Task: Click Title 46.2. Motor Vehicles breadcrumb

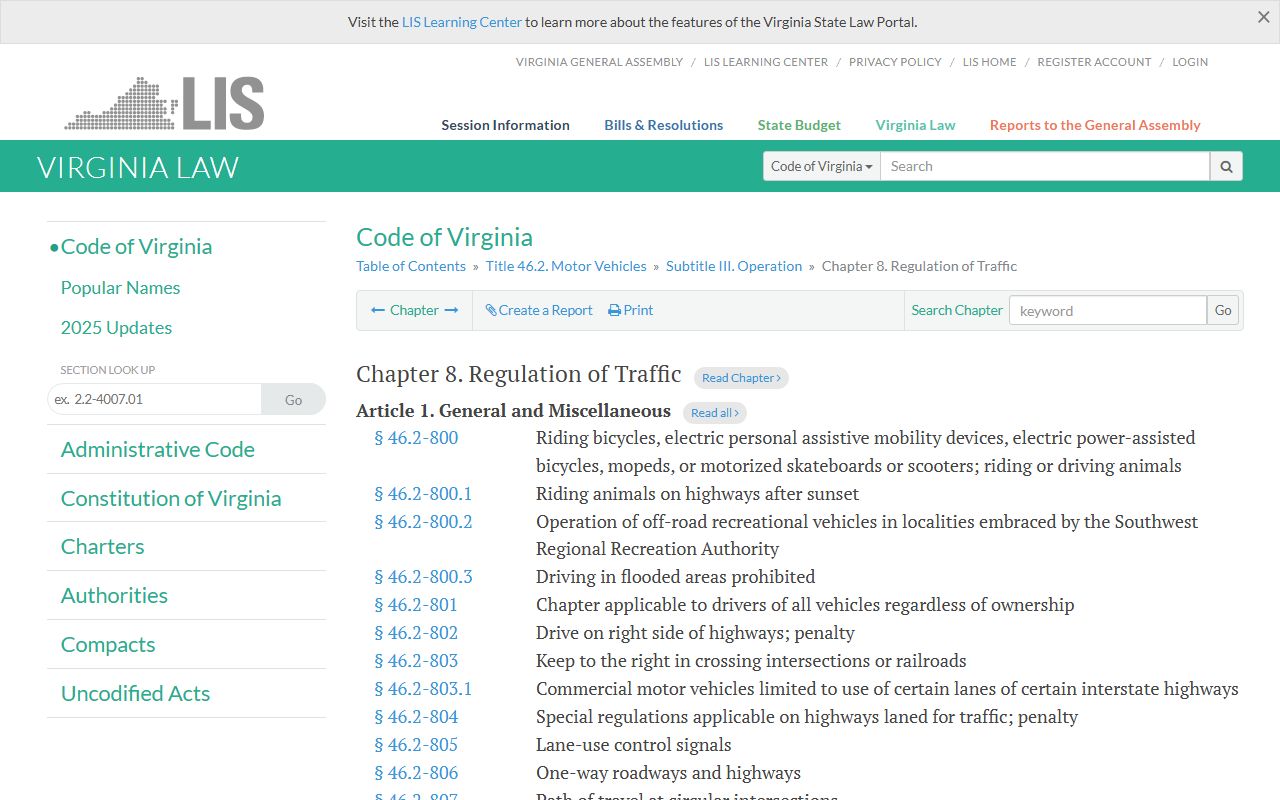Action: 566,266
